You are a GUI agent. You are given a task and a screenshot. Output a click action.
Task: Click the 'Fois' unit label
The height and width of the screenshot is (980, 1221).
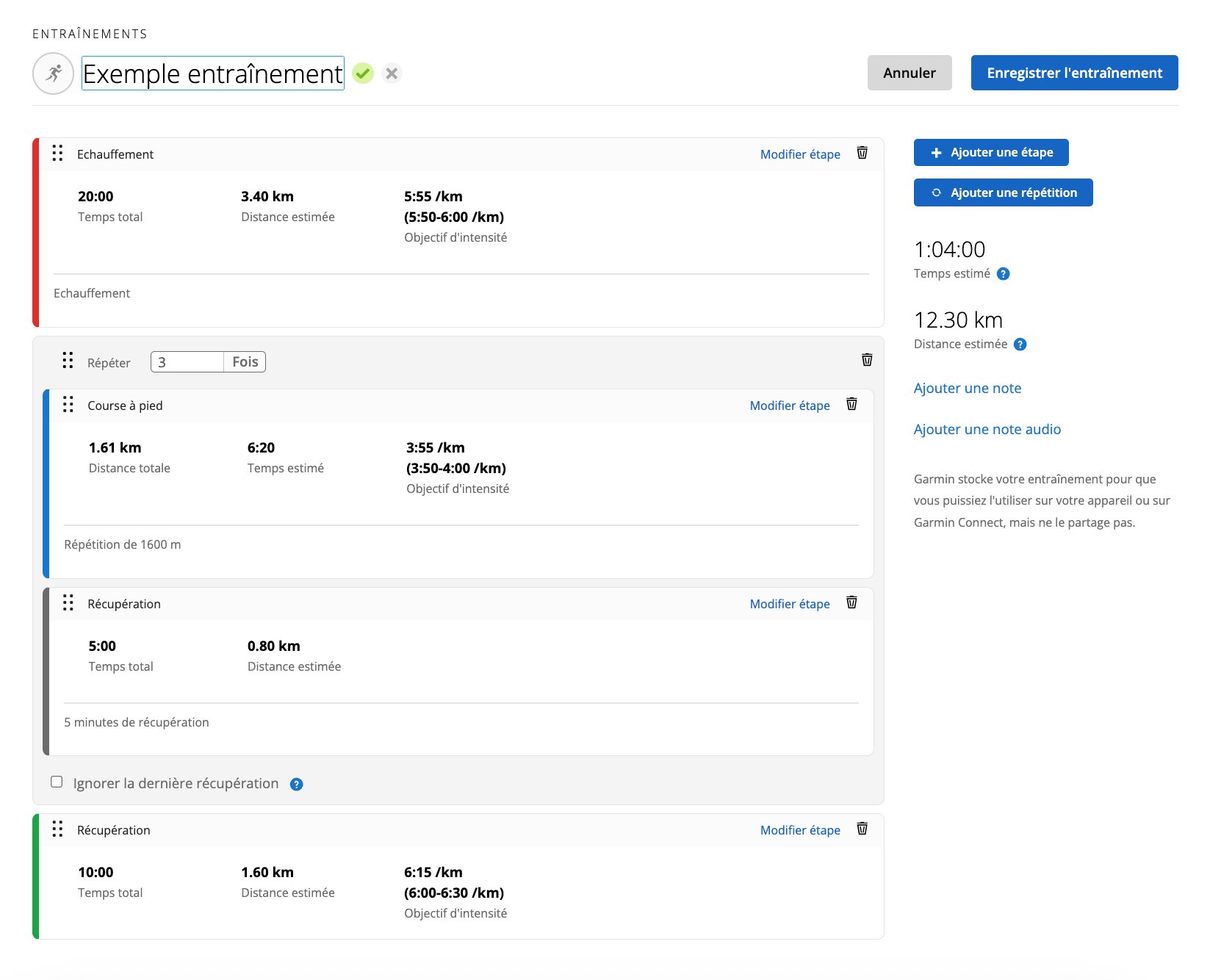(245, 361)
